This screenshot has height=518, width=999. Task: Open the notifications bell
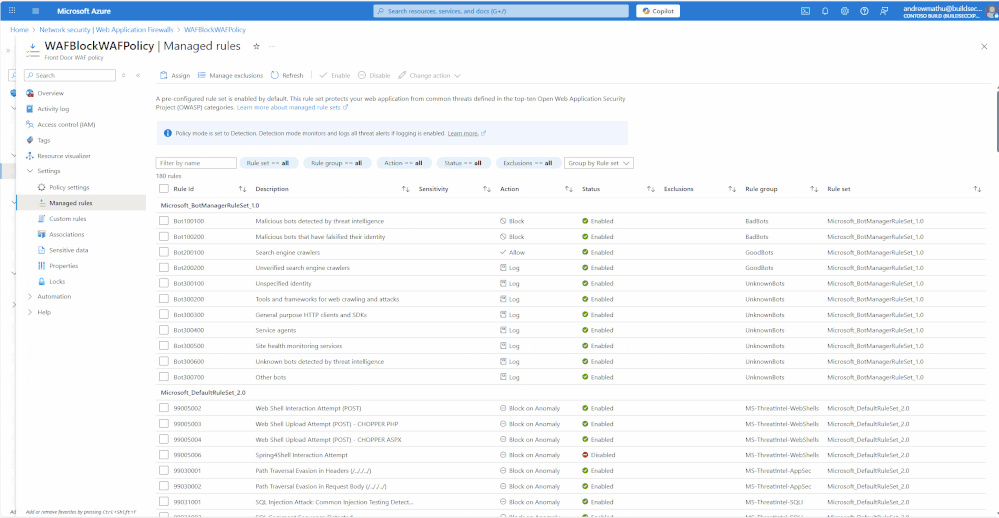(x=825, y=11)
